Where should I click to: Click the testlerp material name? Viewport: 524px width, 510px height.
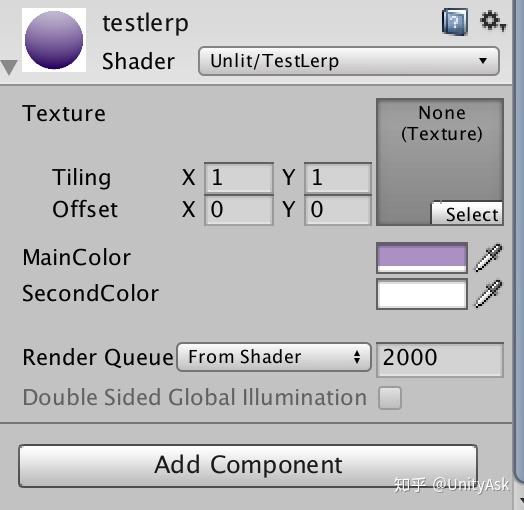click(x=145, y=23)
